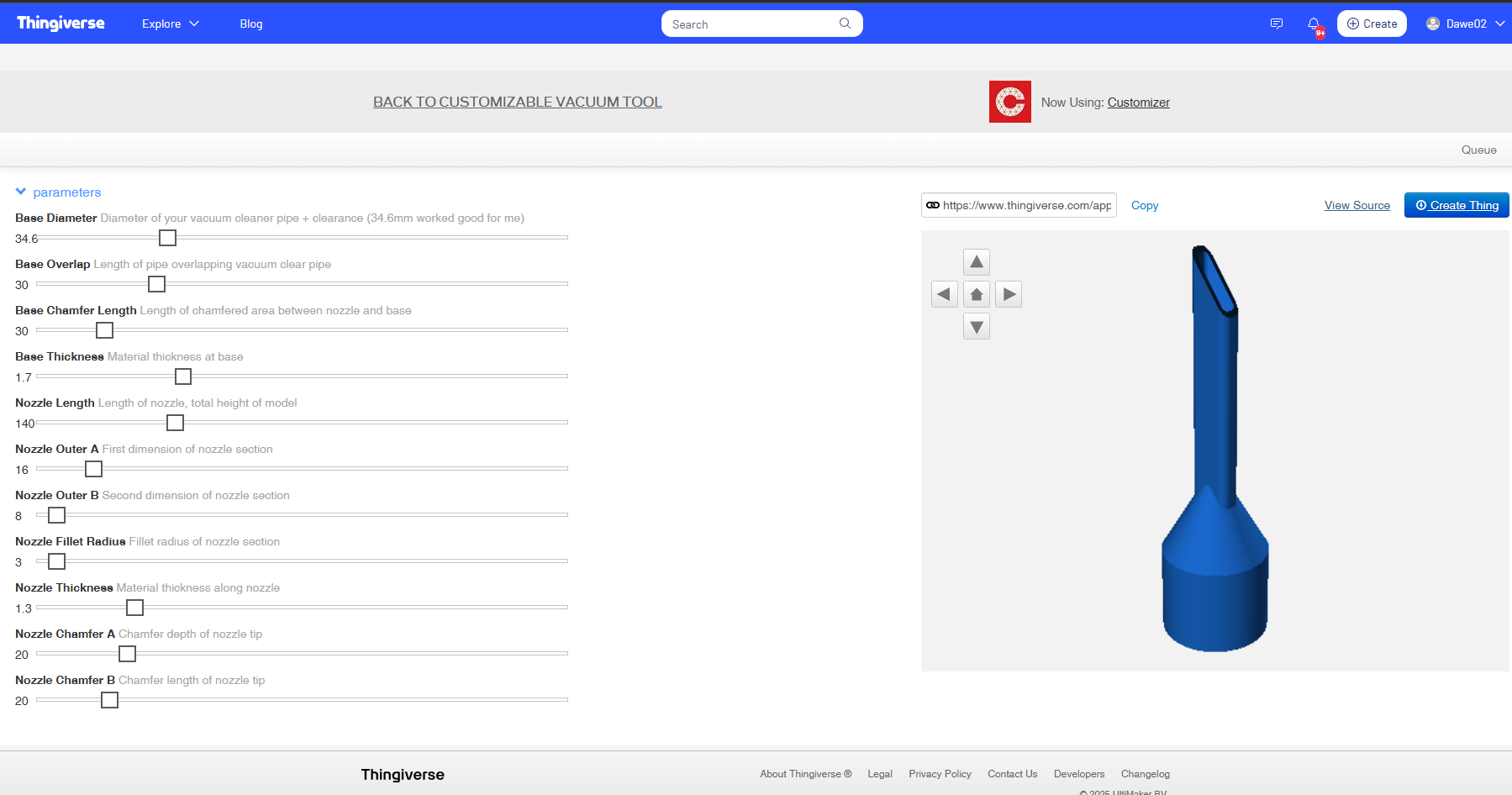The width and height of the screenshot is (1512, 795).
Task: Reset the 3D view with home icon
Action: click(976, 294)
